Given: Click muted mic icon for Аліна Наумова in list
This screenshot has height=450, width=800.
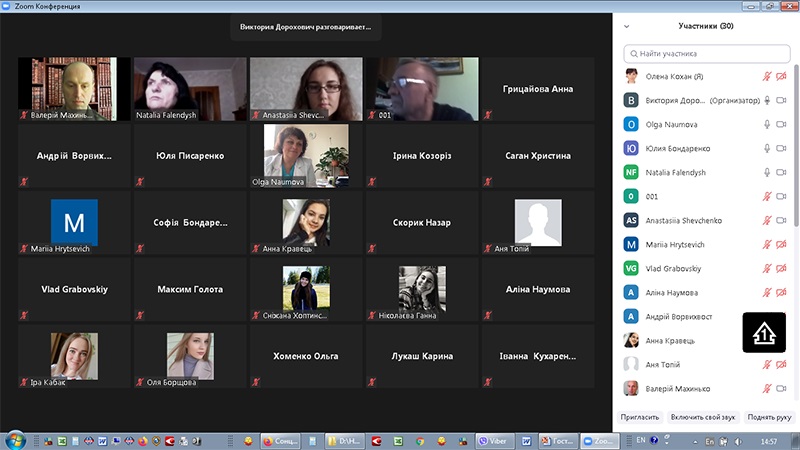Looking at the screenshot, I should click(767, 292).
